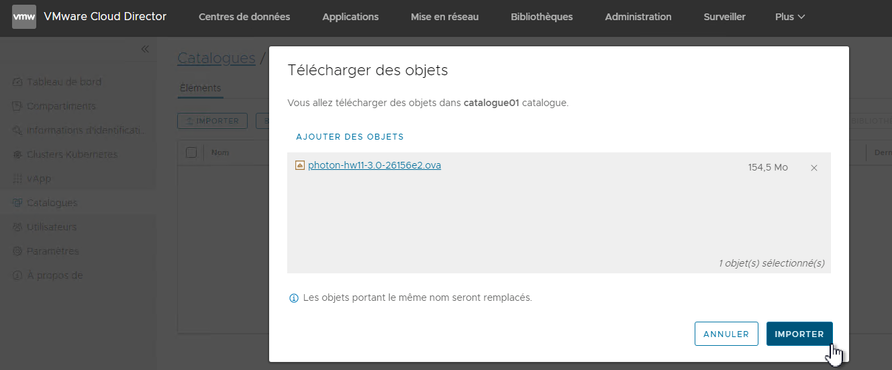Switch to the Éléments tab
892x370 pixels.
[x=200, y=88]
